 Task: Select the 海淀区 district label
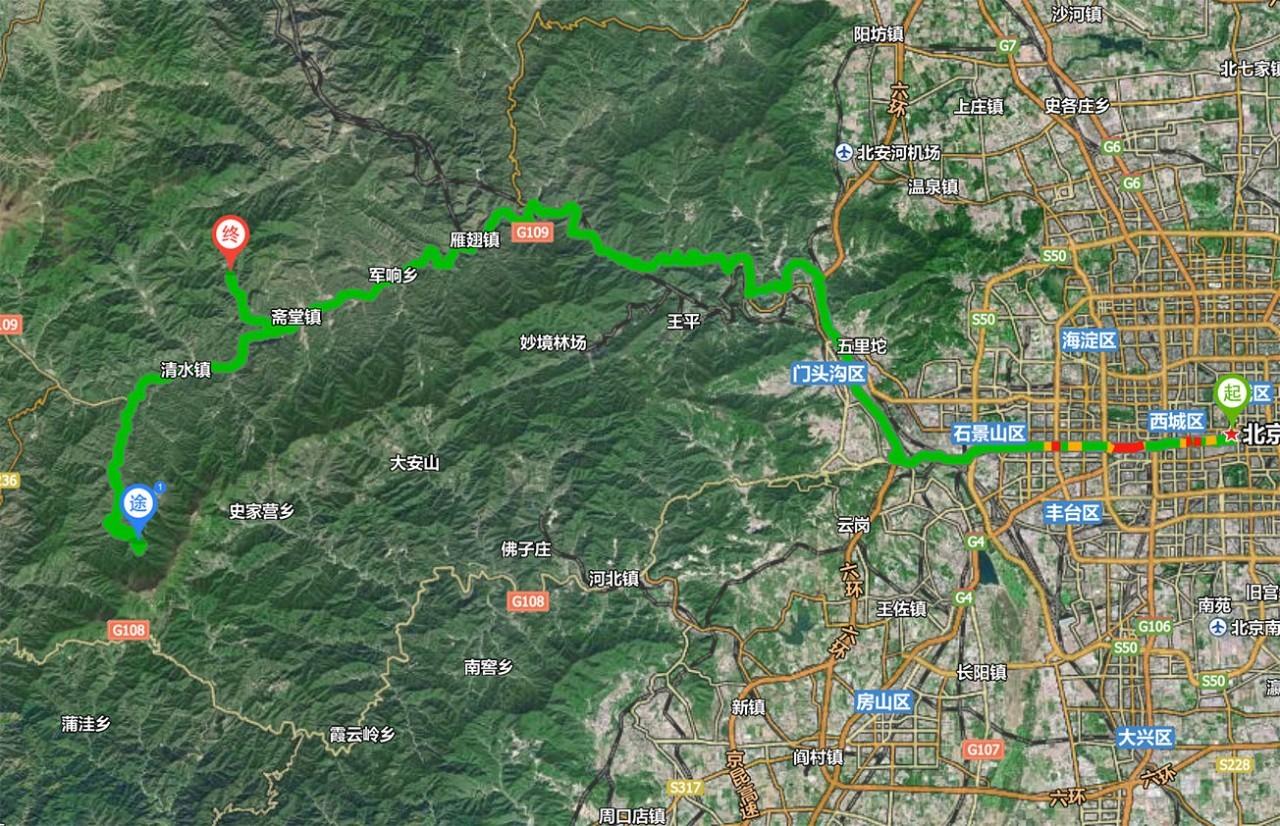coord(1088,340)
